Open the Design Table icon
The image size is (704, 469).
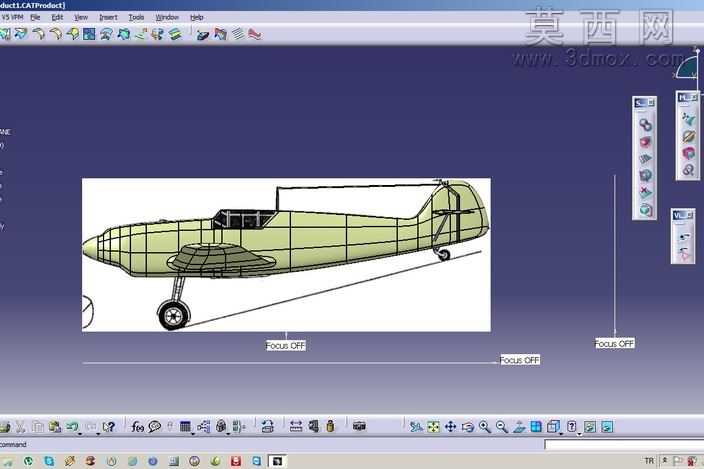point(185,426)
